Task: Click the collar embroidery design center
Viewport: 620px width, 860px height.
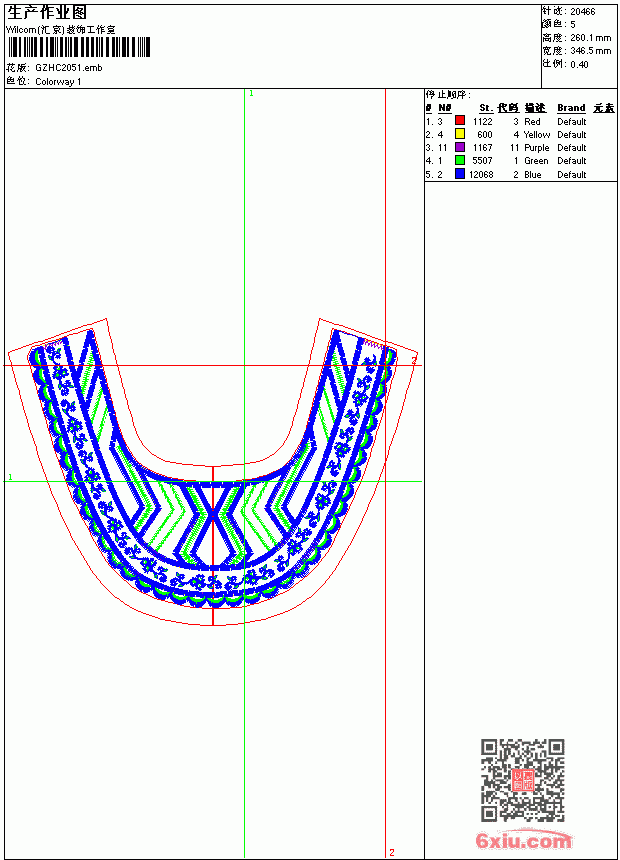Action: 213,472
